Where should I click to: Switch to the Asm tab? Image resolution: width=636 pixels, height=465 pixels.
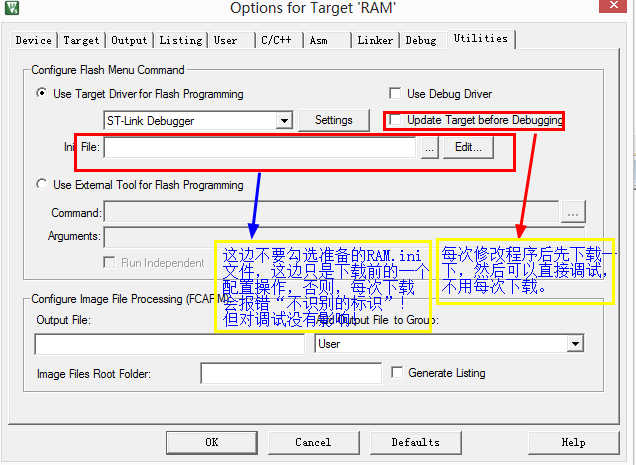click(327, 40)
